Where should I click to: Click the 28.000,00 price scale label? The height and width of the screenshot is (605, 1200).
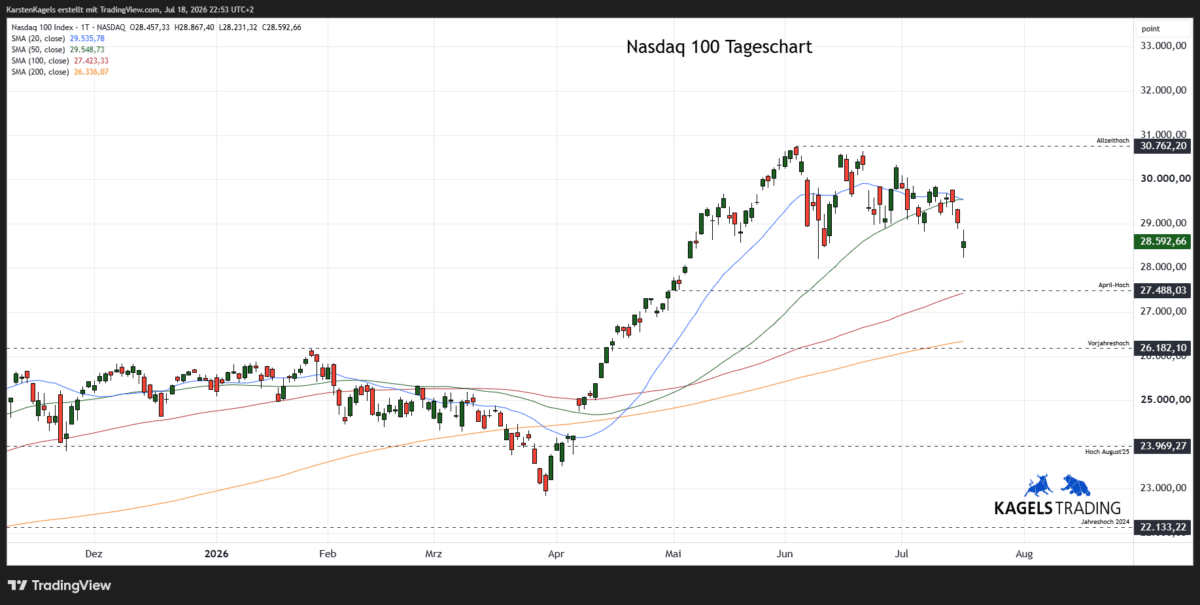(1164, 267)
